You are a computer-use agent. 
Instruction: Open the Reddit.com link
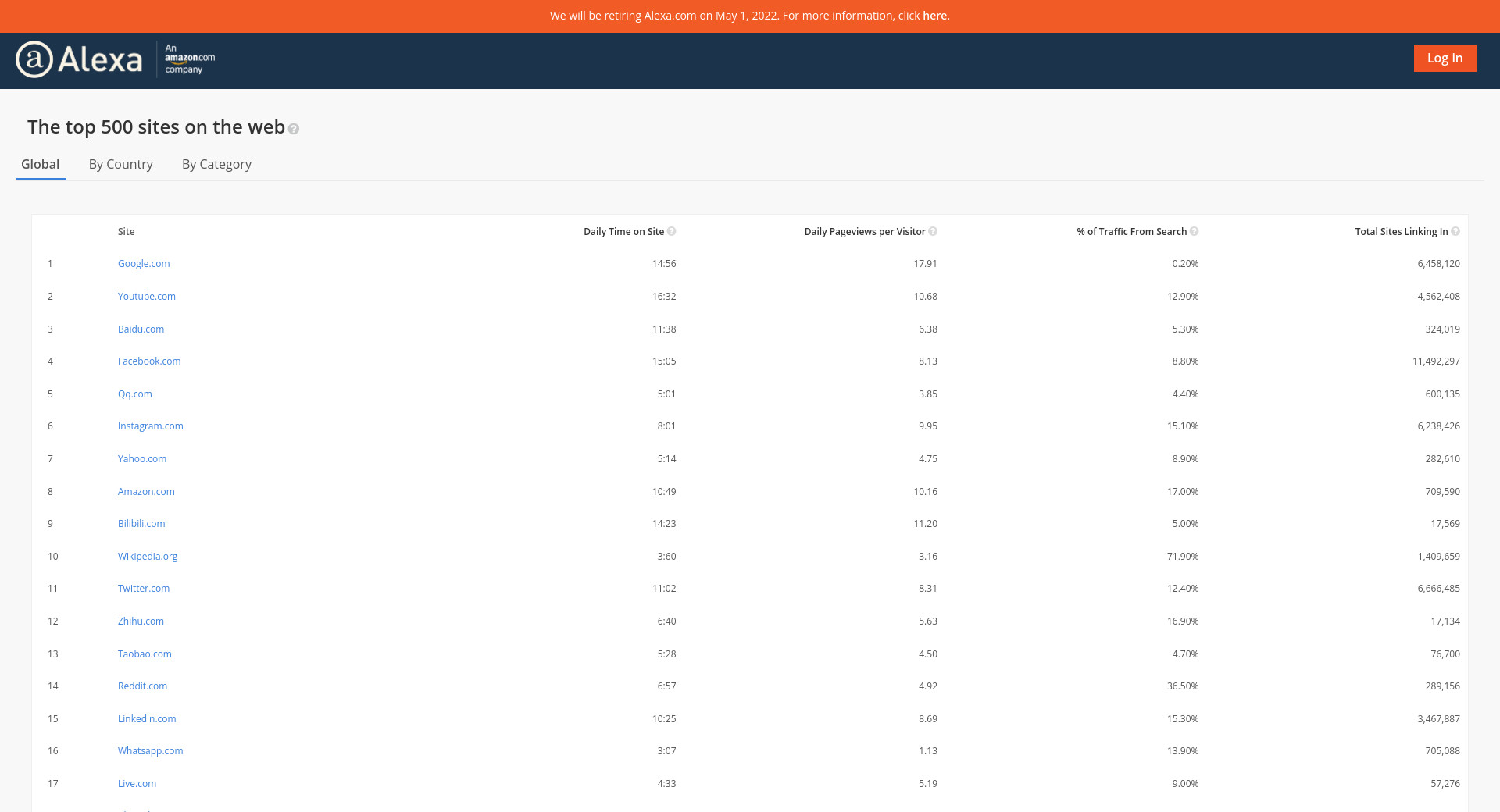click(x=143, y=686)
